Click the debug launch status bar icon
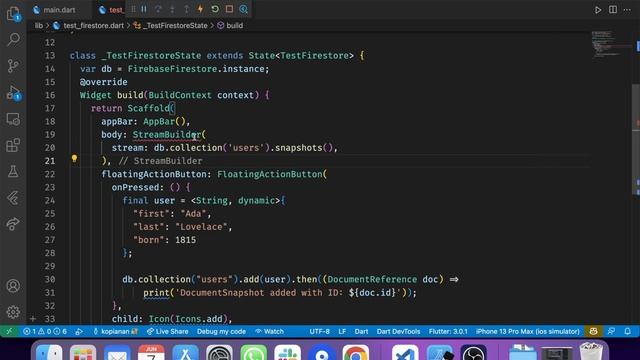Image resolution: width=640 pixels, height=360 pixels. [79, 331]
